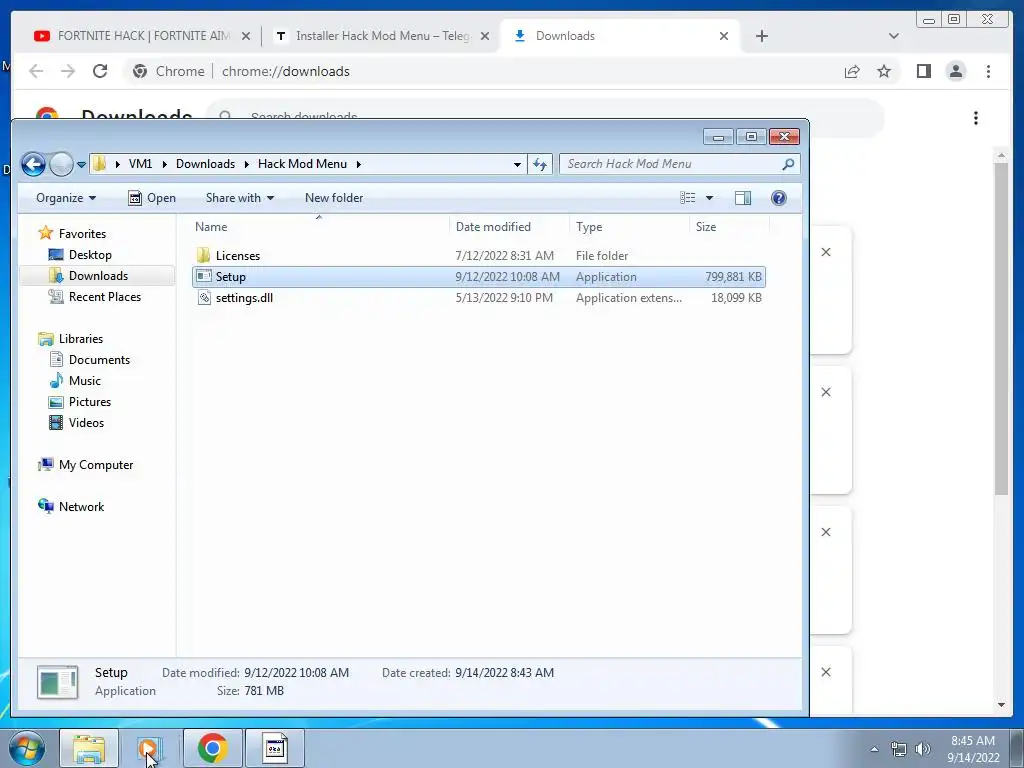The width and height of the screenshot is (1024, 768).
Task: Click search magnifier icon in Explorer
Action: pyautogui.click(x=788, y=164)
